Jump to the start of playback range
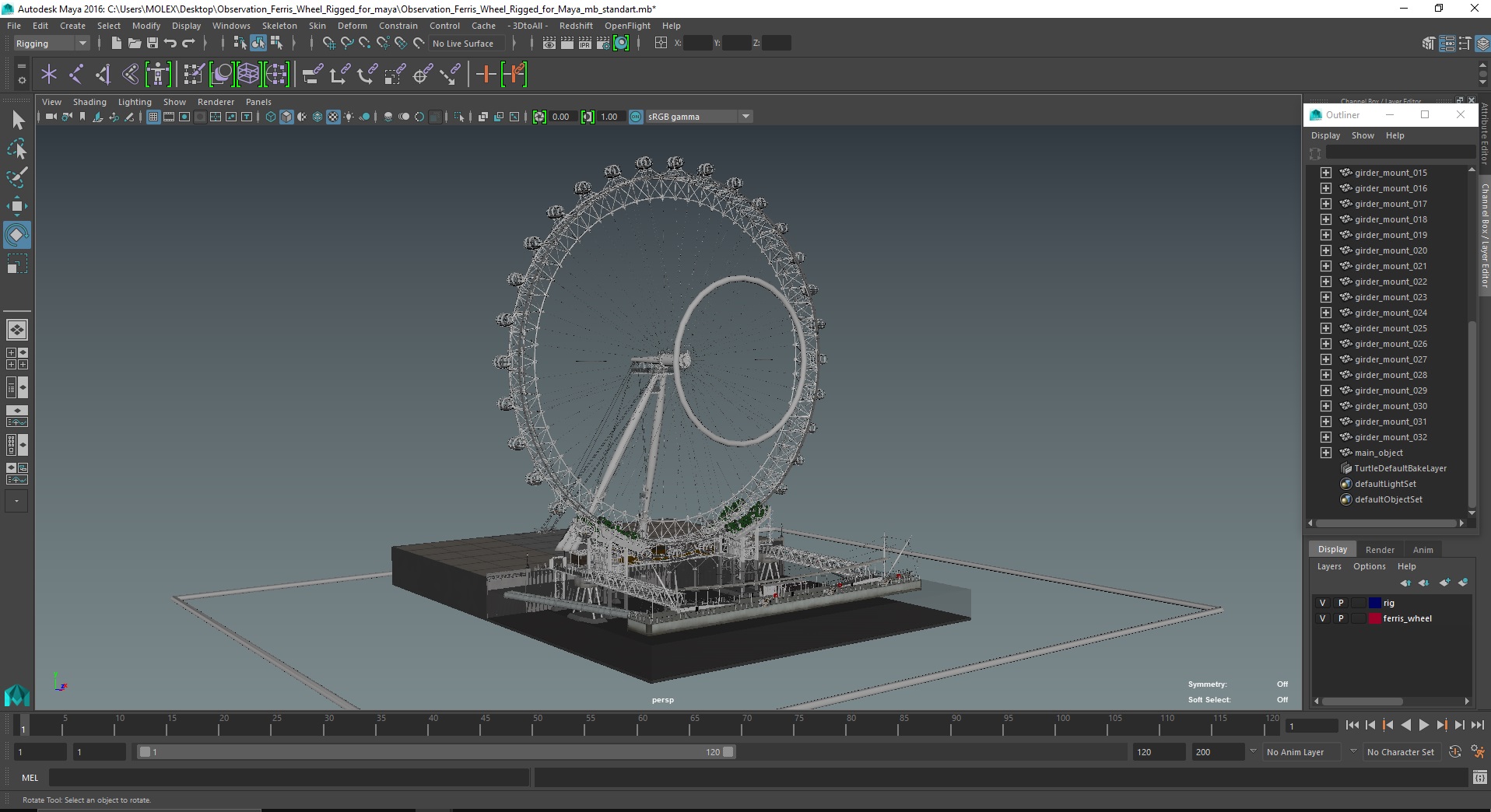Viewport: 1491px width, 812px height. (1352, 725)
